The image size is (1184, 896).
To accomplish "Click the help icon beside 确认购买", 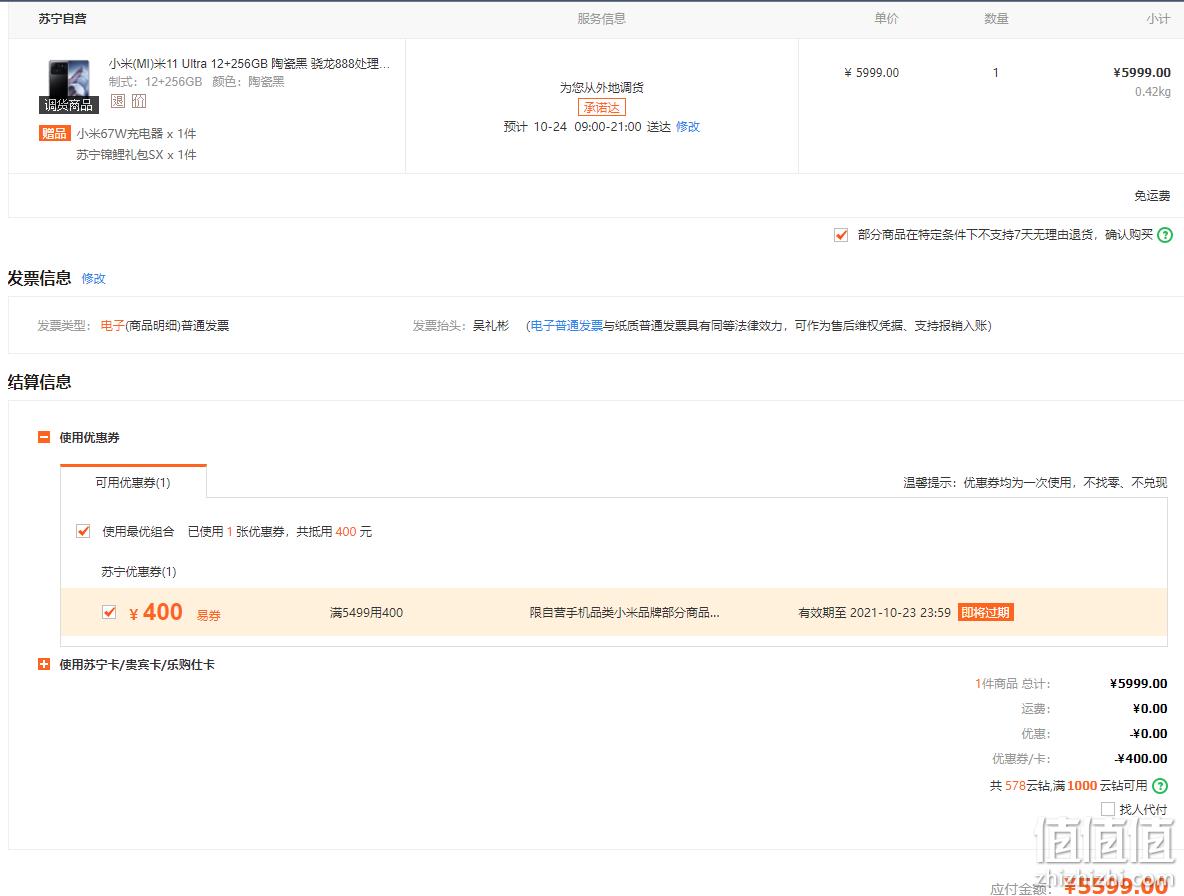I will pyautogui.click(x=1165, y=235).
